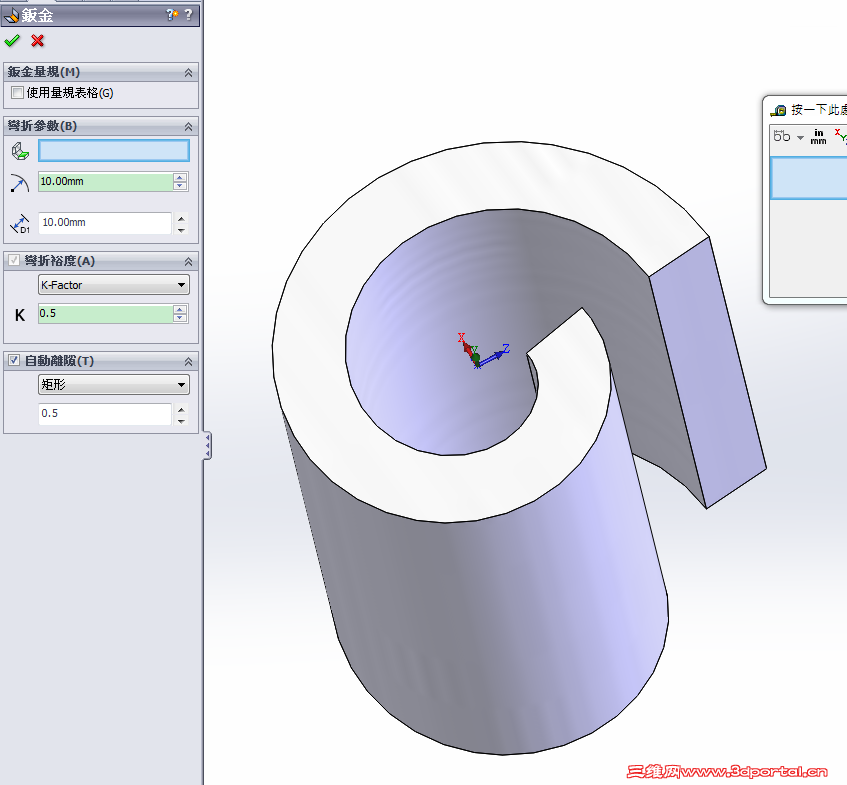The width and height of the screenshot is (847, 785).
Task: Increase thickness with up arrow
Action: pos(182,218)
